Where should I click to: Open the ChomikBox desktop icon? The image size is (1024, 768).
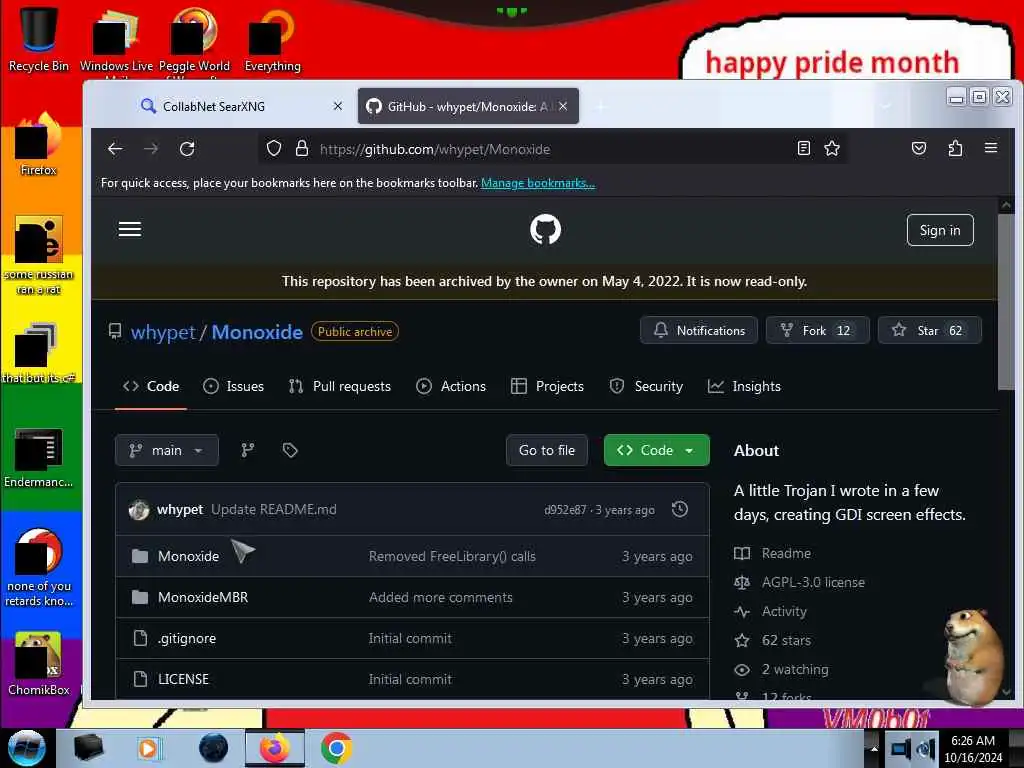pyautogui.click(x=39, y=665)
